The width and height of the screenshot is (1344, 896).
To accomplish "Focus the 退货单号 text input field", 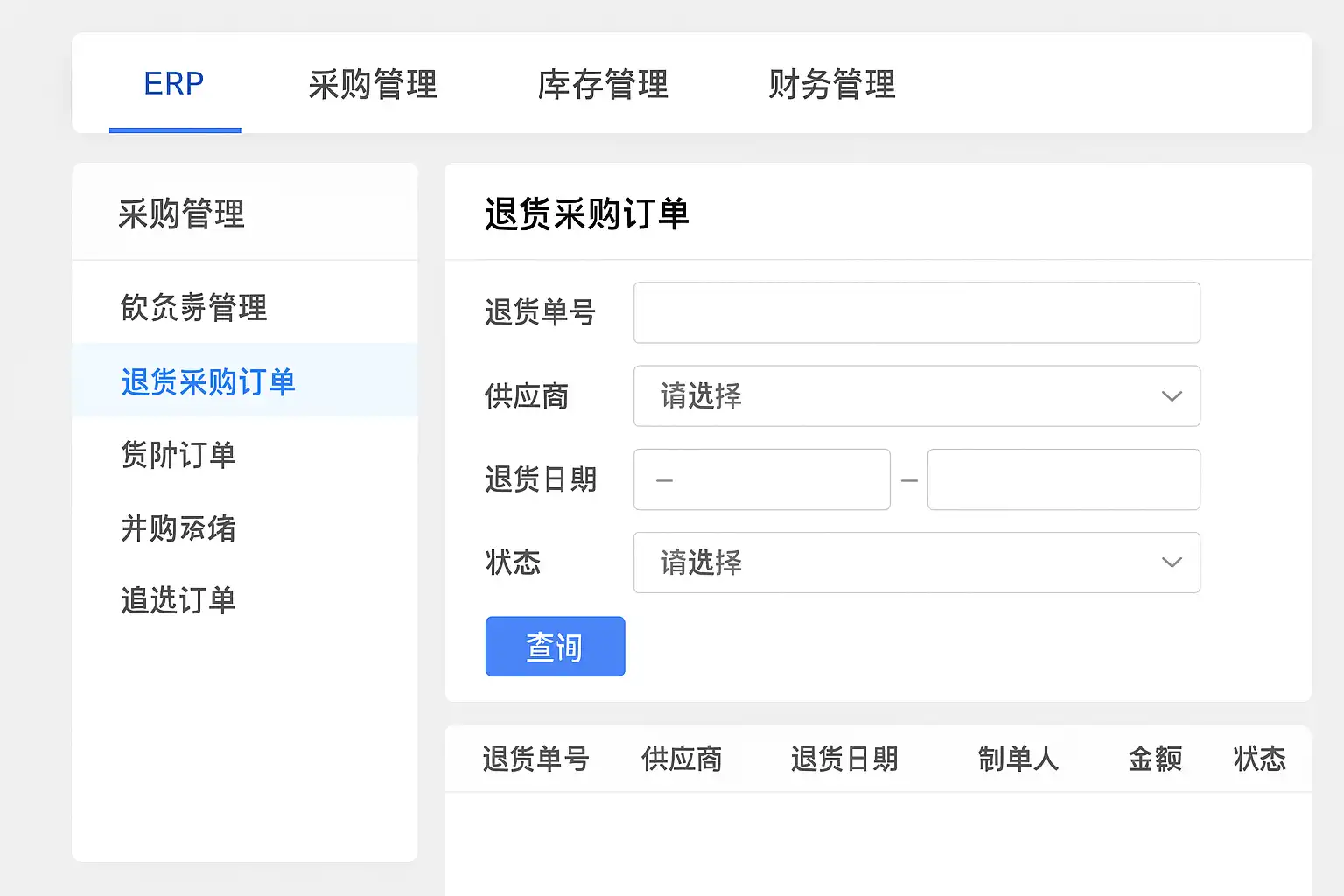I will [x=915, y=312].
